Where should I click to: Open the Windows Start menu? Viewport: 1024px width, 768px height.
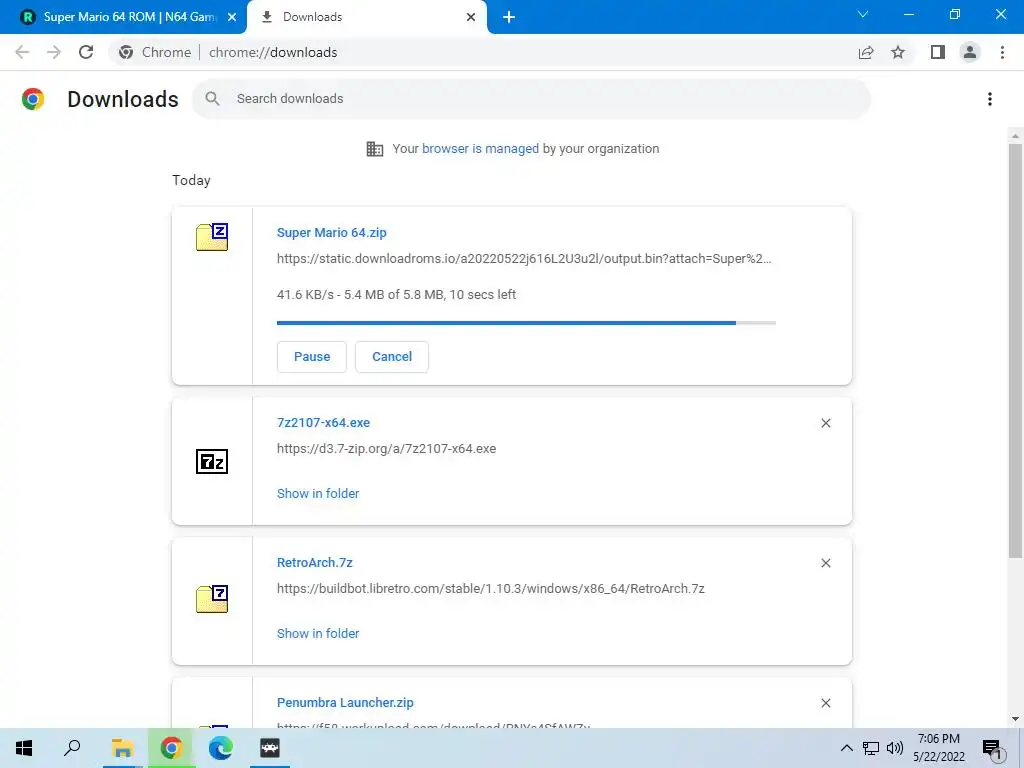pos(24,748)
